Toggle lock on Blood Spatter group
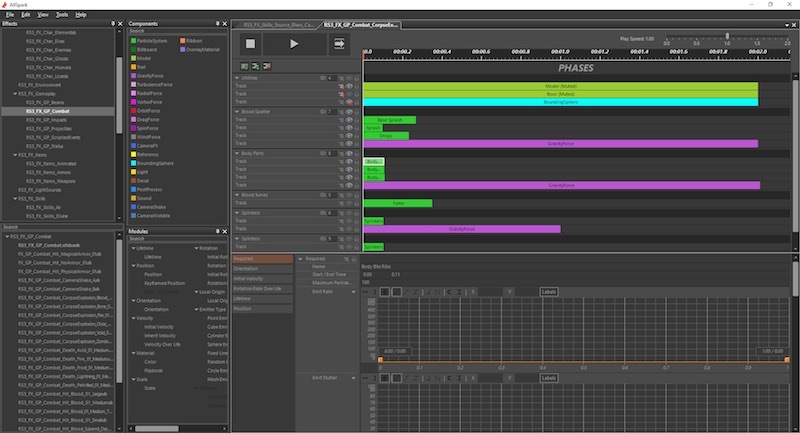This screenshot has height=433, width=800. tap(357, 112)
